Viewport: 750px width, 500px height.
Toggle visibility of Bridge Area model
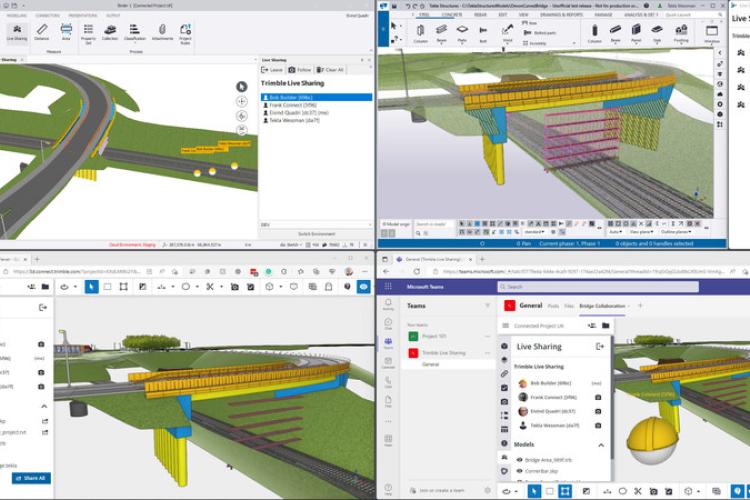[x=519, y=460]
